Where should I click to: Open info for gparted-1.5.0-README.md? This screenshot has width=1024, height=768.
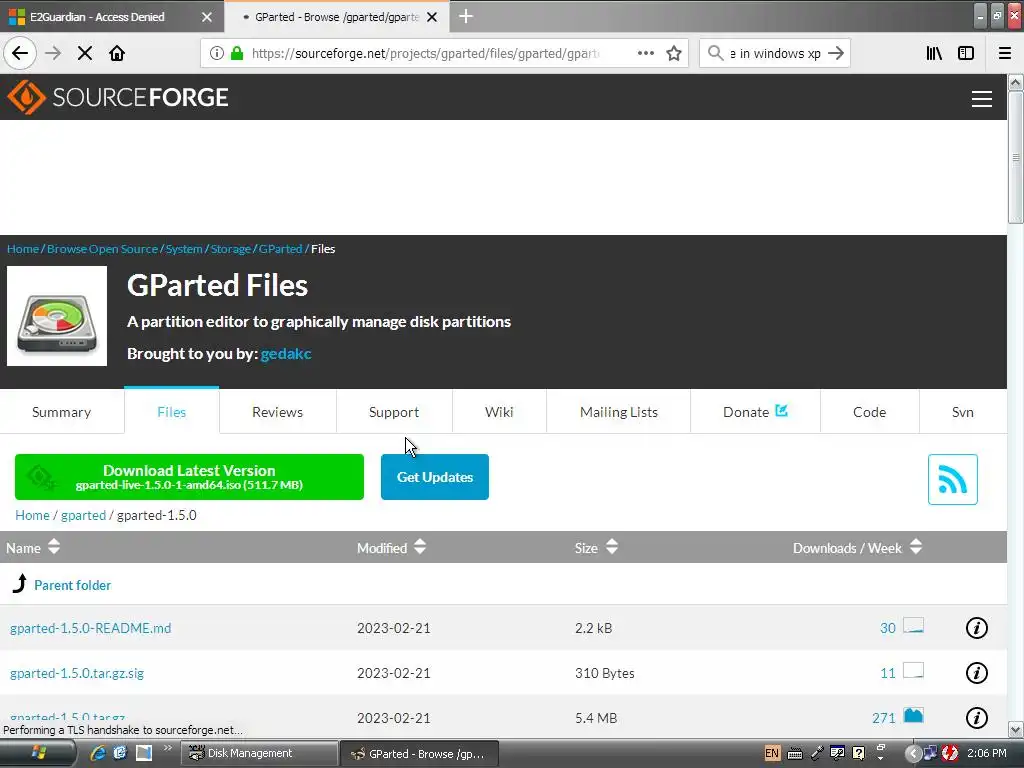(x=976, y=628)
